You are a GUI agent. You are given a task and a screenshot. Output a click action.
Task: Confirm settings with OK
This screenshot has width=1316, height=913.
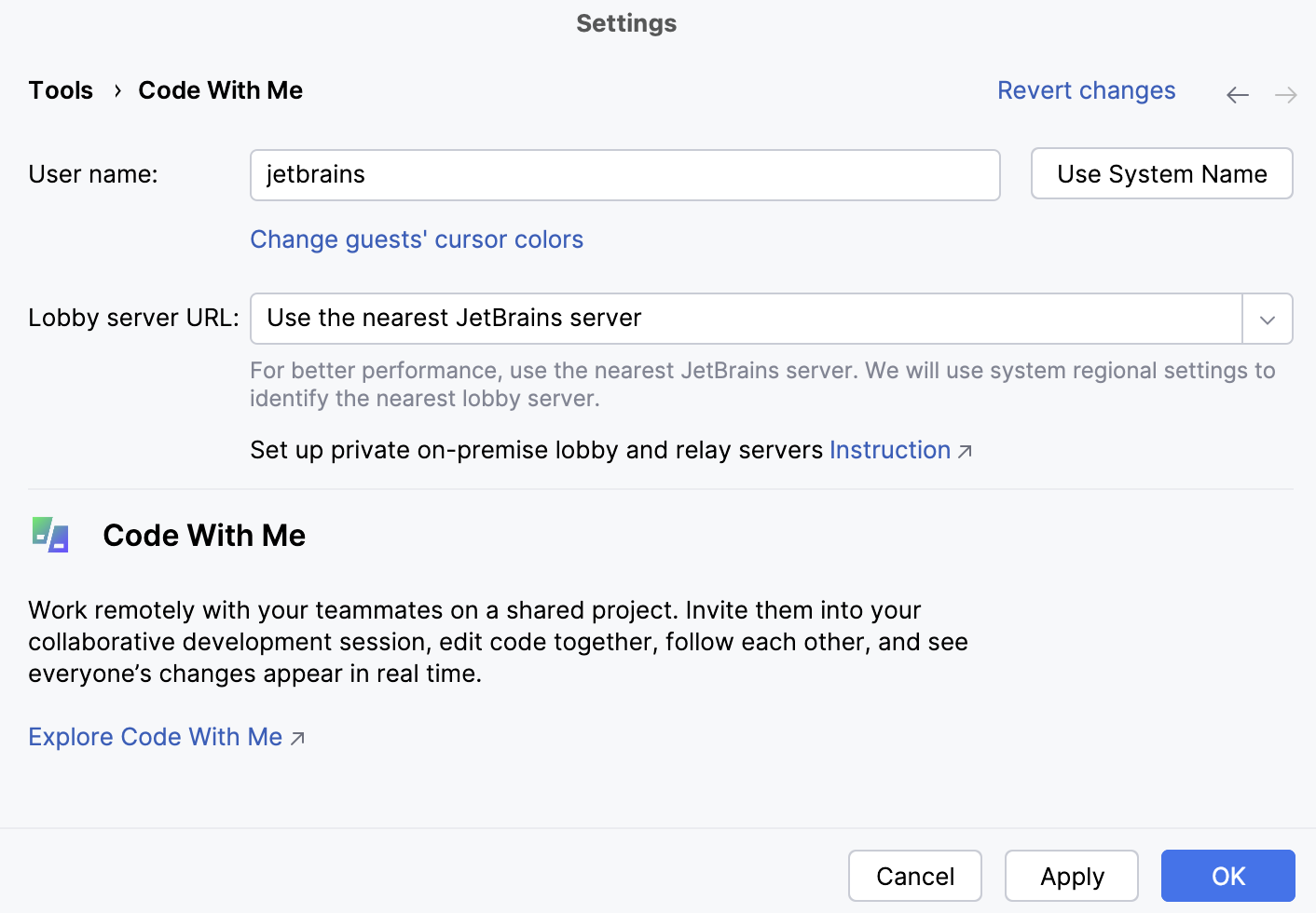click(x=1227, y=876)
